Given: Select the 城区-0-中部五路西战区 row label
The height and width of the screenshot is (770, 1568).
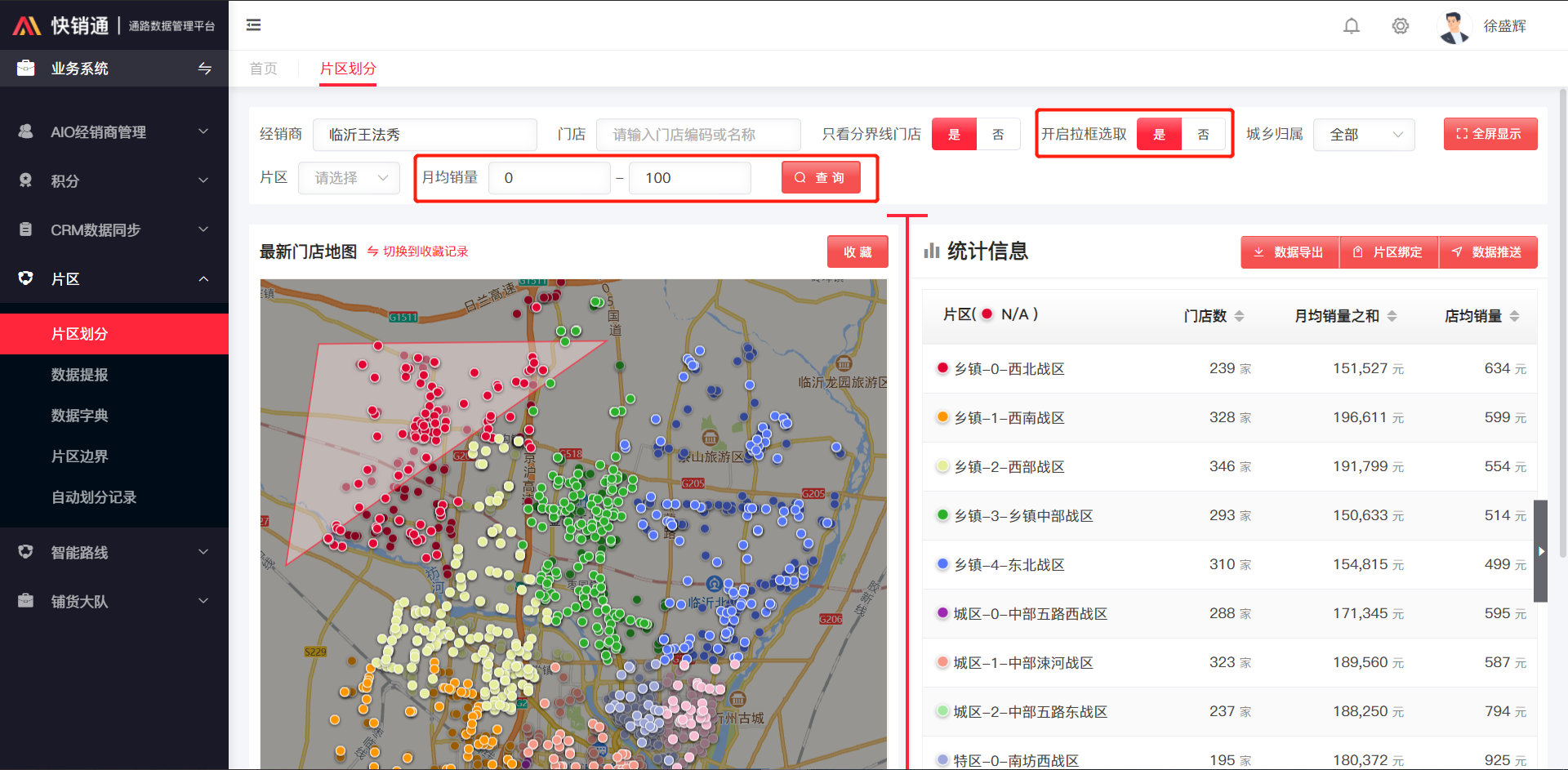Looking at the screenshot, I should tap(1031, 614).
